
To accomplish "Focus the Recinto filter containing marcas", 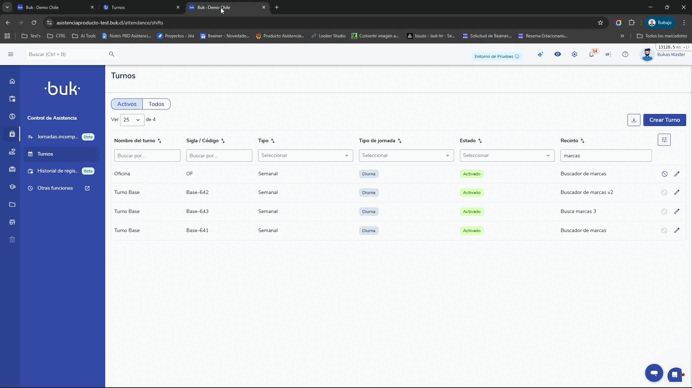I will pos(606,155).
